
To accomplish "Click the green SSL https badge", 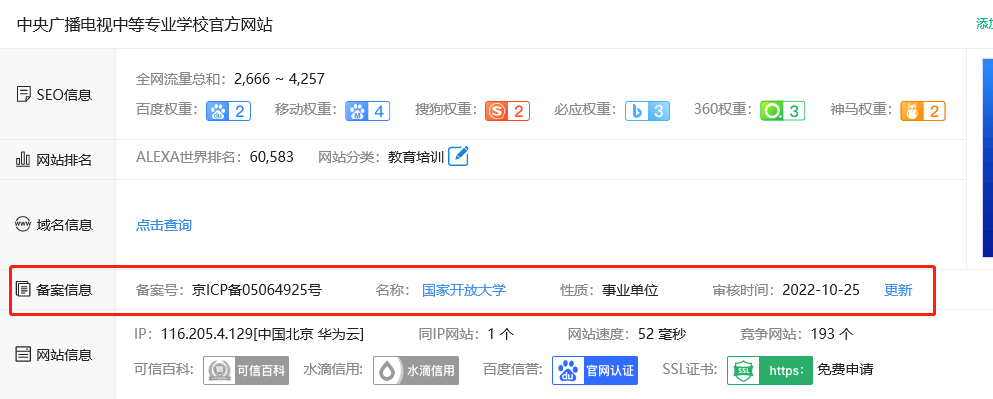I will [x=769, y=370].
